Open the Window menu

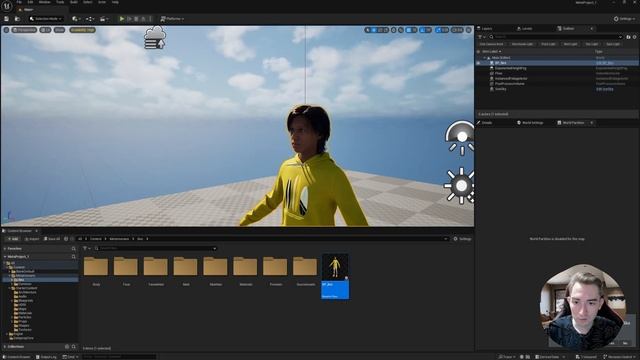click(44, 2)
